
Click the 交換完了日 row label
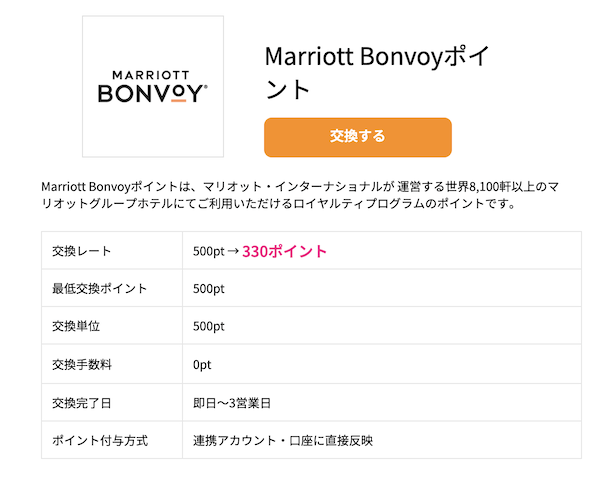pyautogui.click(x=82, y=403)
